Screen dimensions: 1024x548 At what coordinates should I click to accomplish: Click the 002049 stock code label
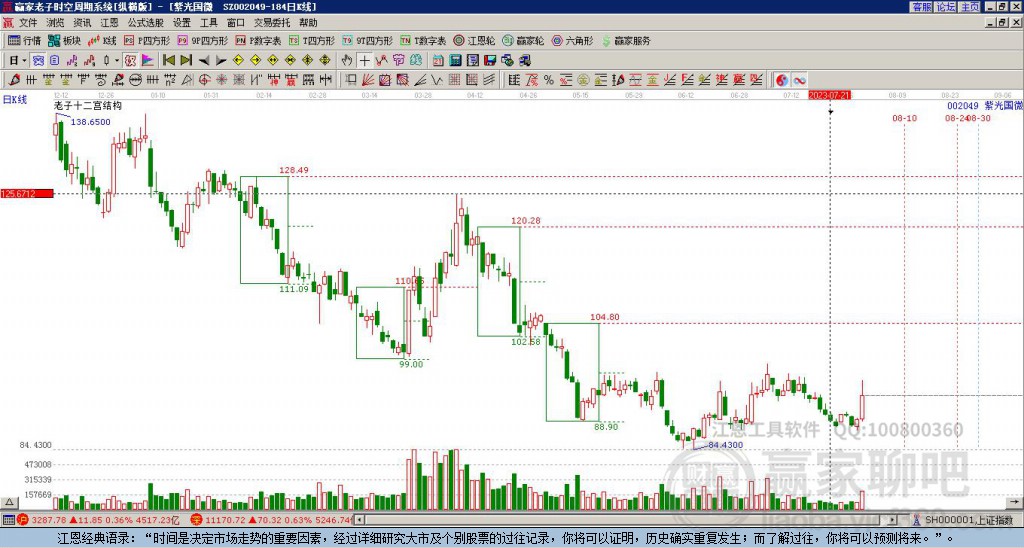point(963,105)
